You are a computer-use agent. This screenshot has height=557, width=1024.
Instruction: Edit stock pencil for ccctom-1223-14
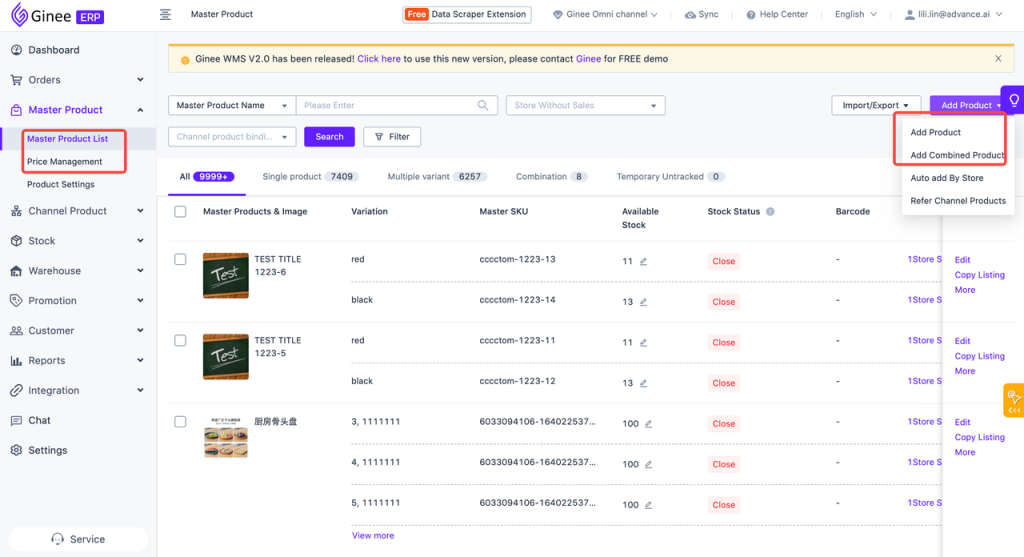(643, 302)
